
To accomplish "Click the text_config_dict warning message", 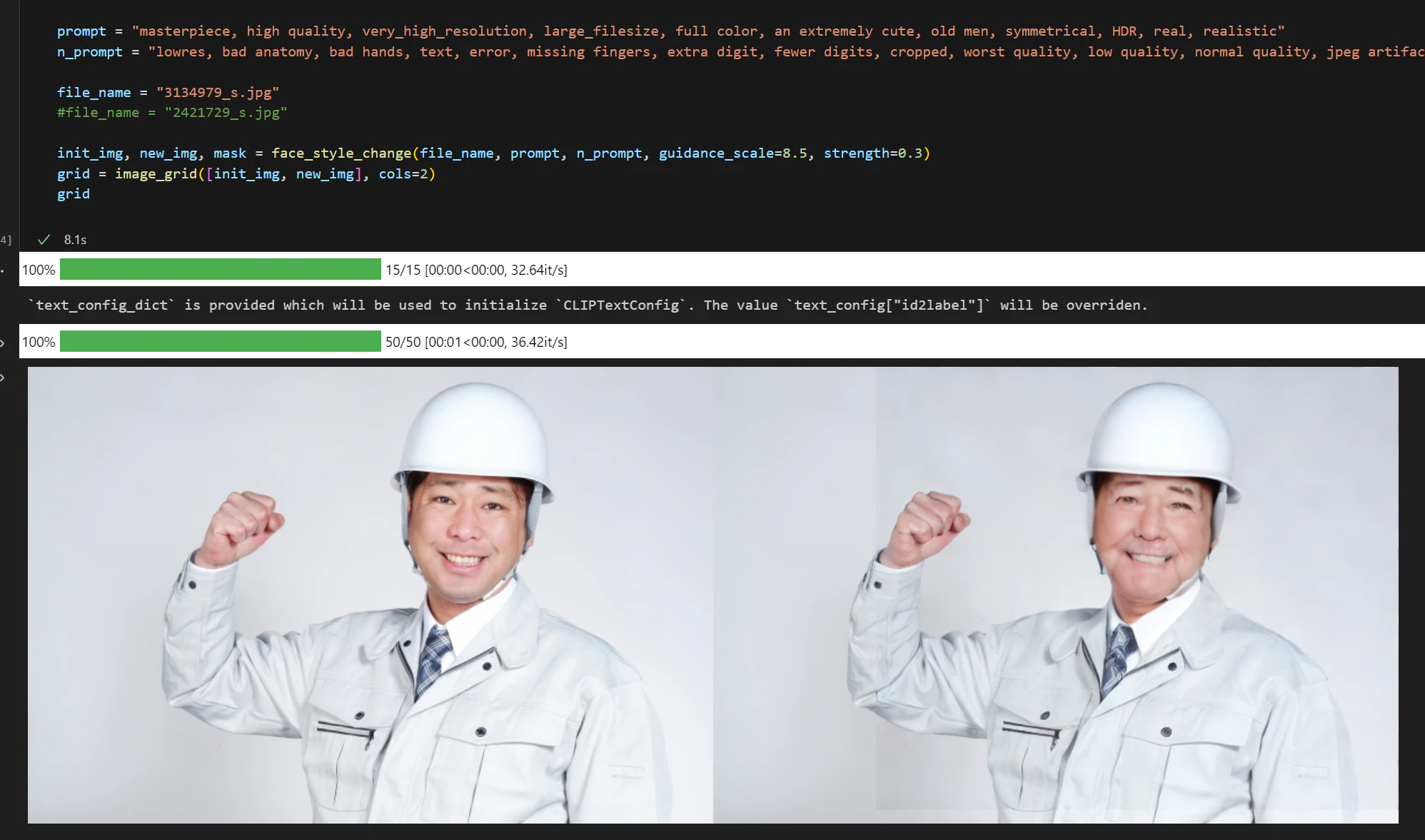I will pyautogui.click(x=588, y=305).
